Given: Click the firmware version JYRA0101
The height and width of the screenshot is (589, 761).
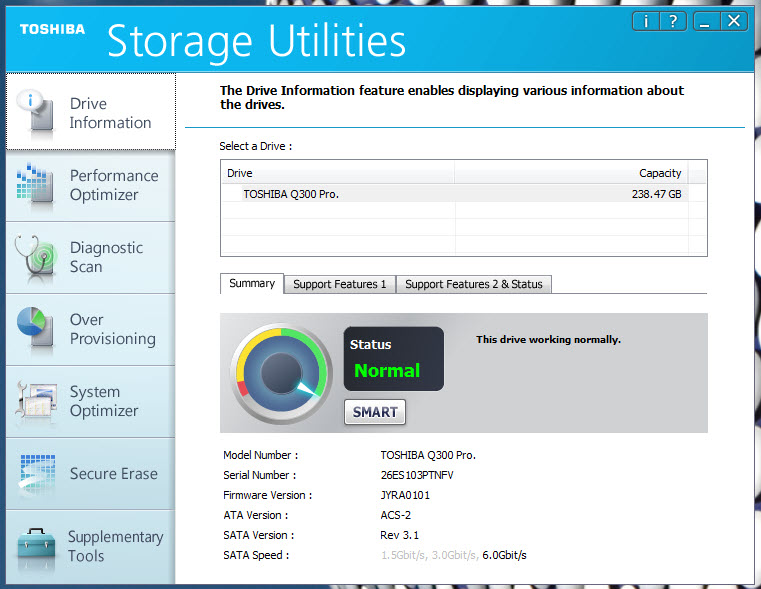Looking at the screenshot, I should click(x=405, y=495).
